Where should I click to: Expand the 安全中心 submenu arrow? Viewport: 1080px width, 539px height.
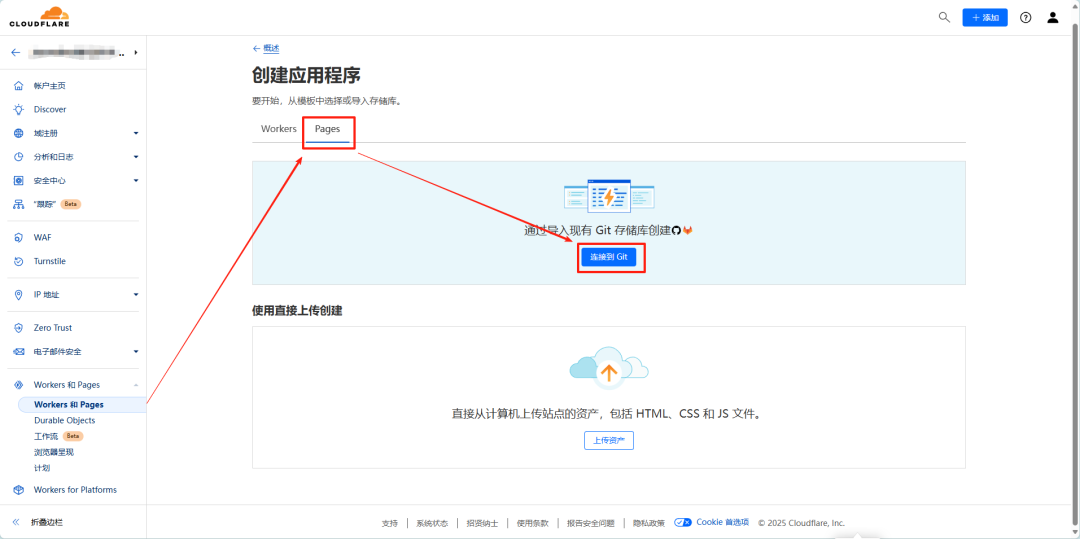tap(136, 181)
